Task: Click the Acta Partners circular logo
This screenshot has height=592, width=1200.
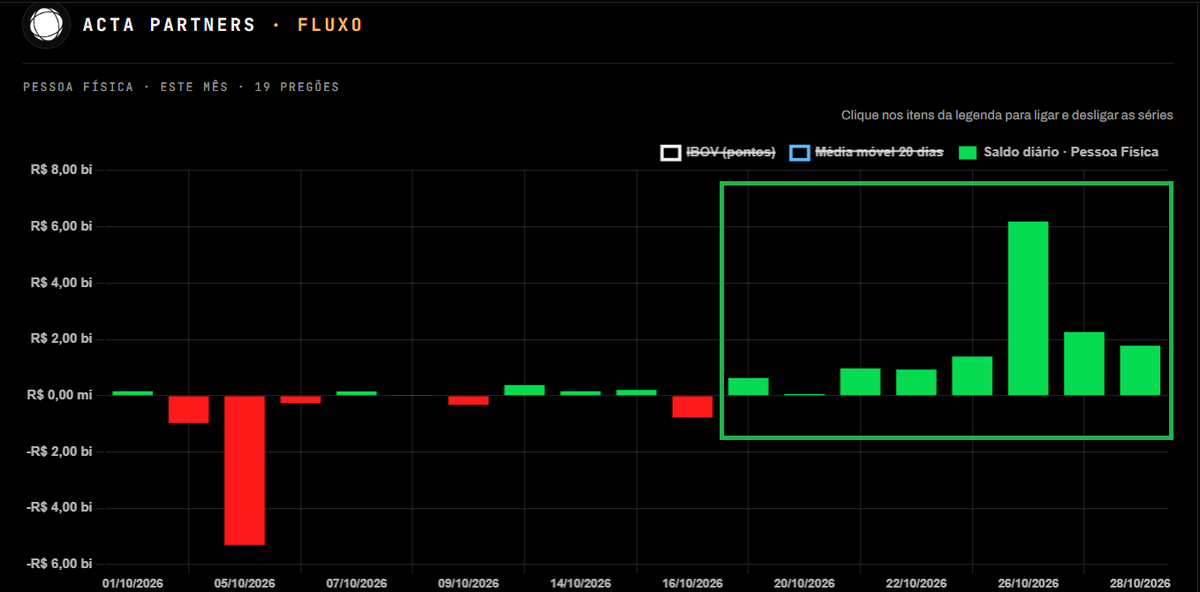Action: (45, 24)
